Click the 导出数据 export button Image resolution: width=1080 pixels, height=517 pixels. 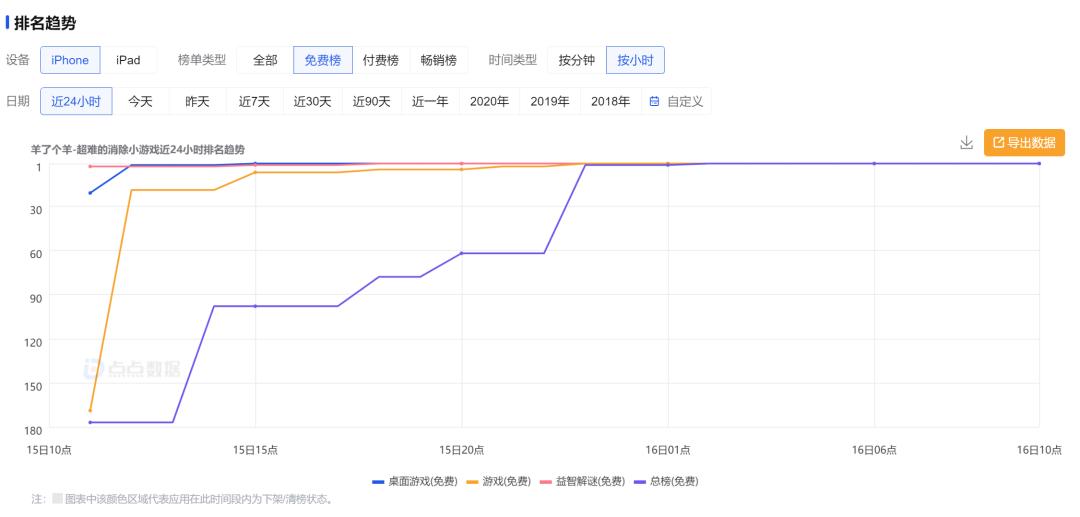click(x=1024, y=143)
